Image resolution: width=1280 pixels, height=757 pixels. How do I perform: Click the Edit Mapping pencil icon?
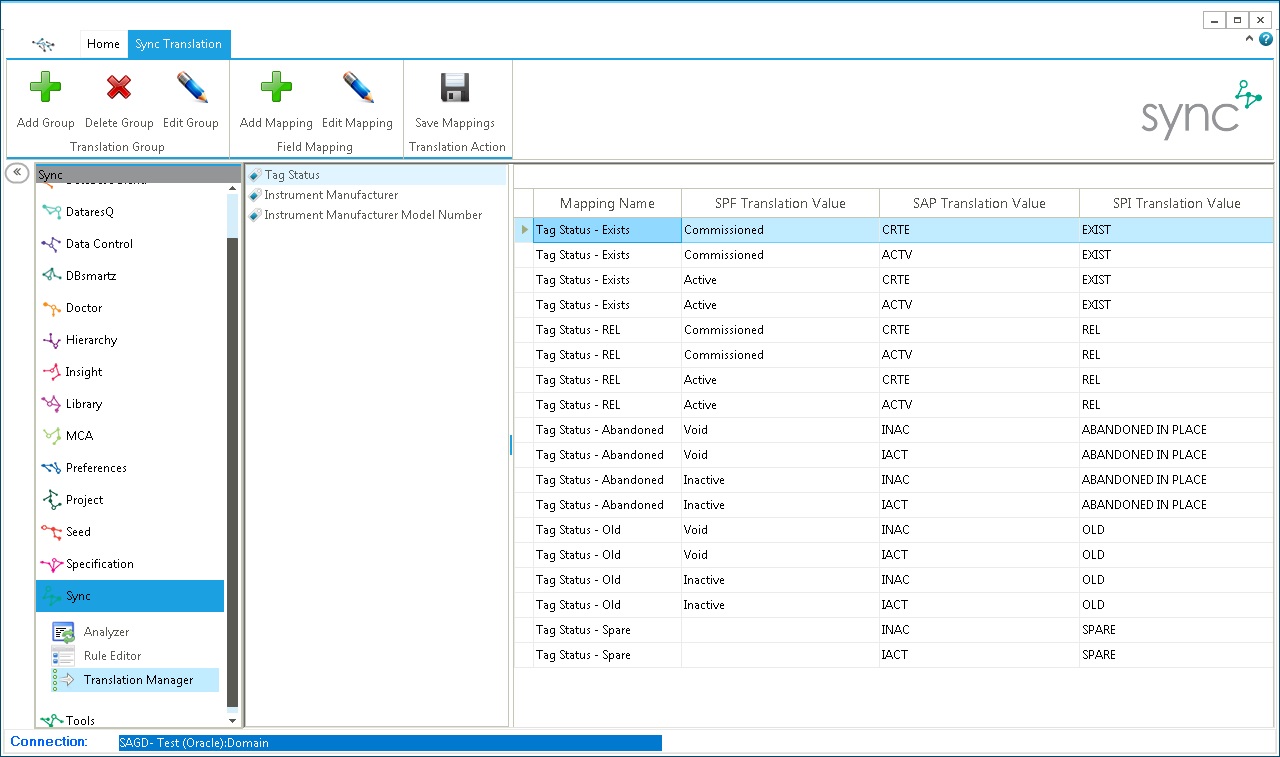click(357, 88)
